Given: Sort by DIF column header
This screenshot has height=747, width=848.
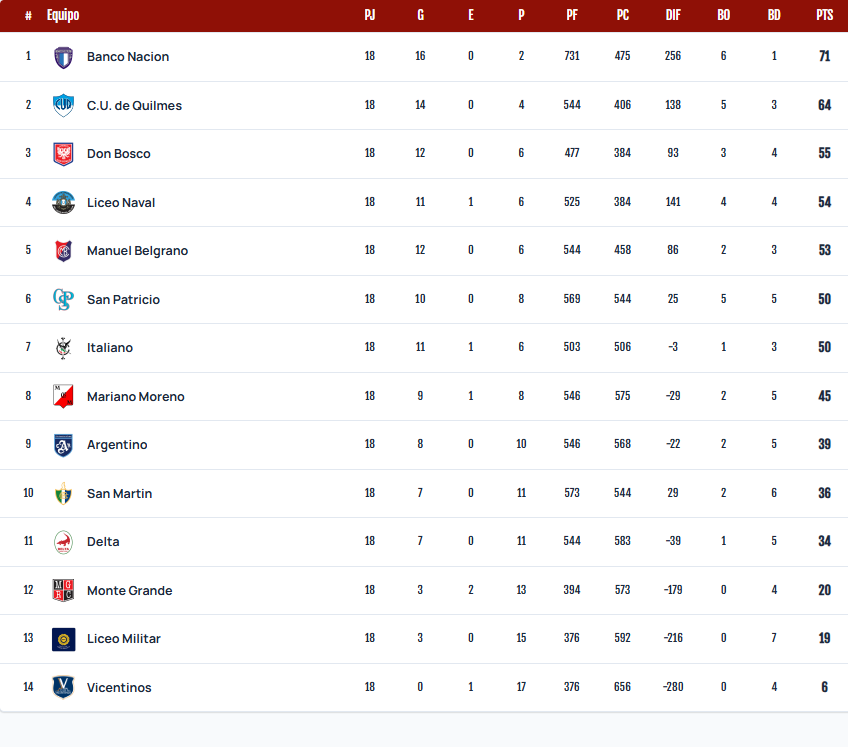Looking at the screenshot, I should (673, 15).
